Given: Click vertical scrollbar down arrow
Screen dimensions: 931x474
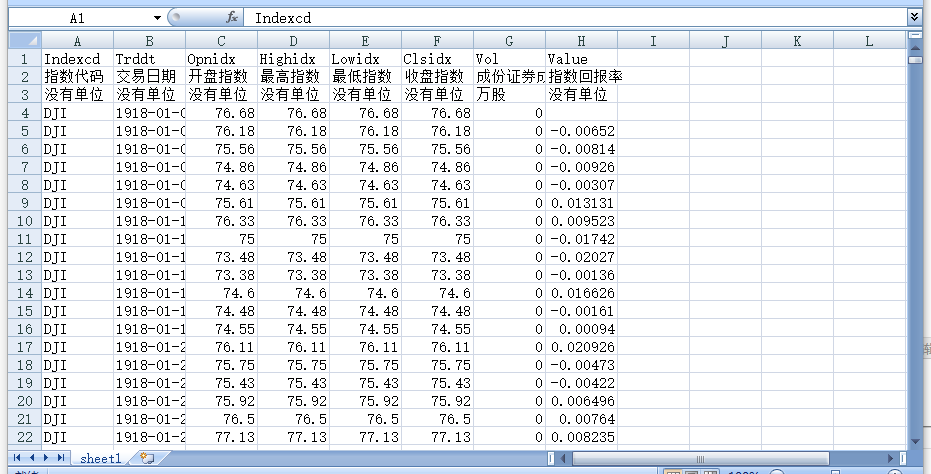Looking at the screenshot, I should (915, 441).
